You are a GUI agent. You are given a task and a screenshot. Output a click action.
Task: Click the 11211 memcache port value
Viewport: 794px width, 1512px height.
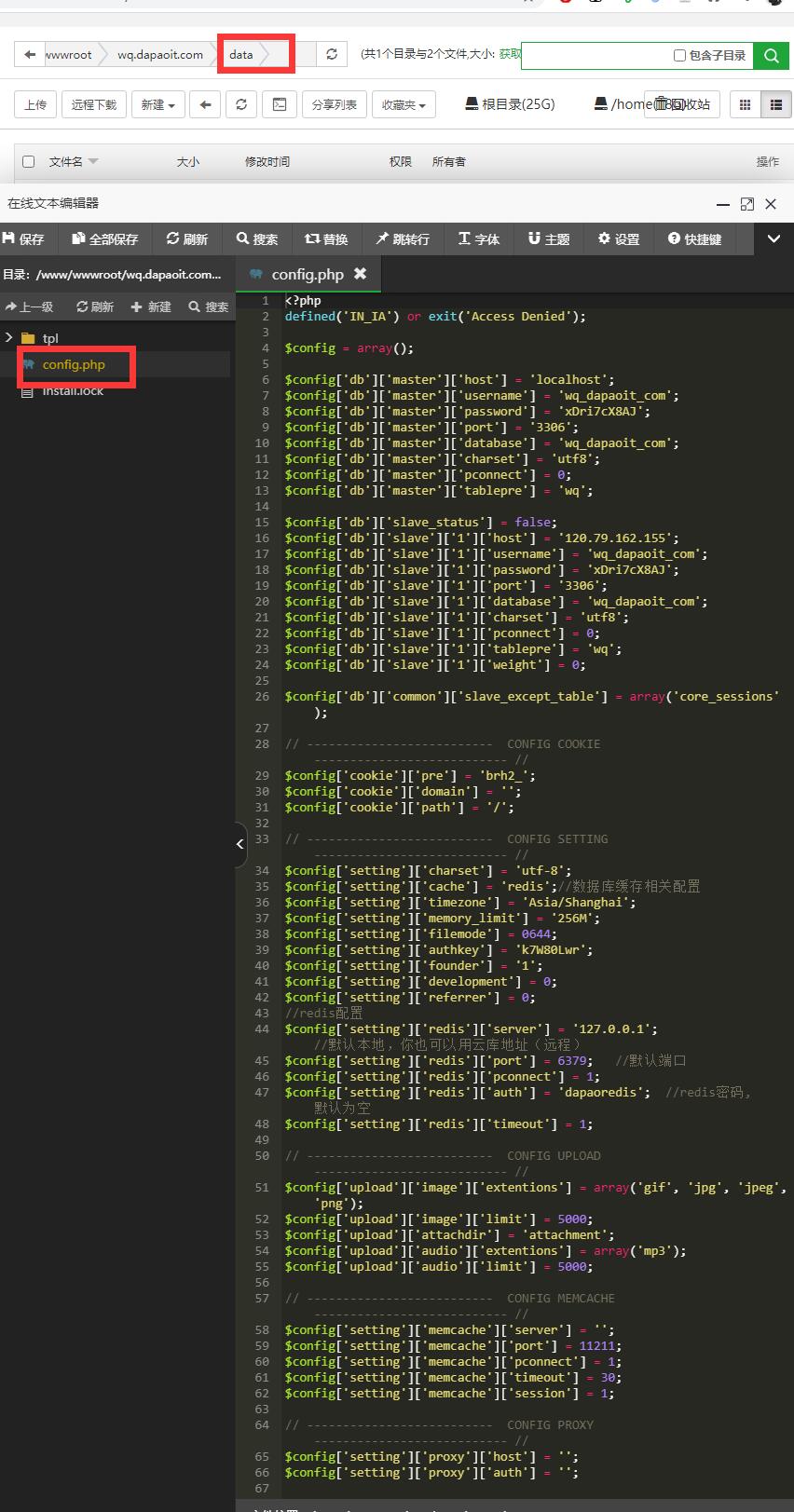(597, 1346)
